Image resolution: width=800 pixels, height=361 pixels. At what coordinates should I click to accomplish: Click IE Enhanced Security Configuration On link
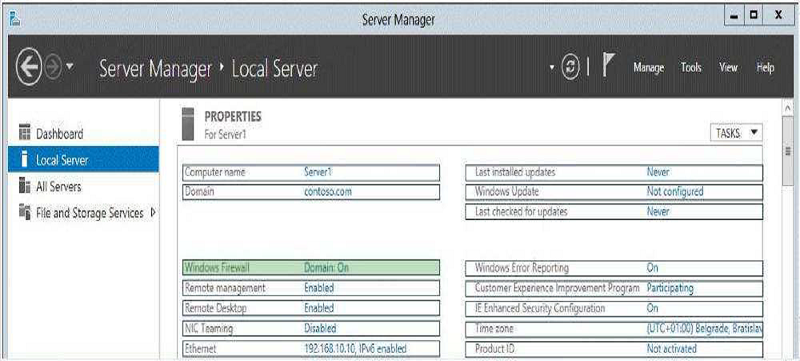[653, 308]
